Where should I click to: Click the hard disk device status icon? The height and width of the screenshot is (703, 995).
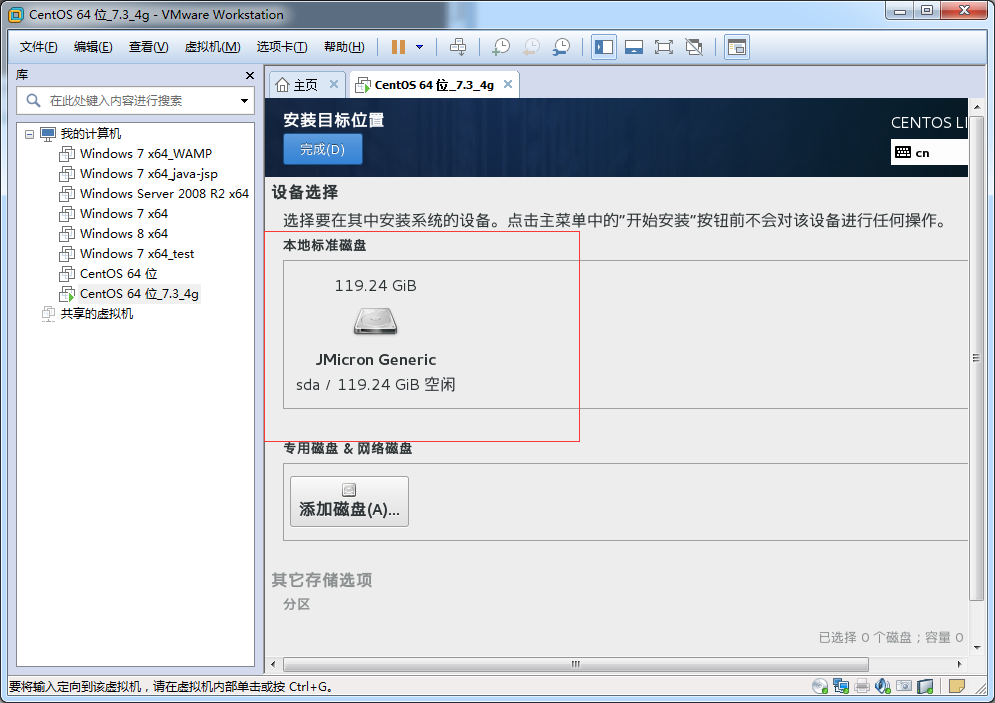click(x=925, y=686)
